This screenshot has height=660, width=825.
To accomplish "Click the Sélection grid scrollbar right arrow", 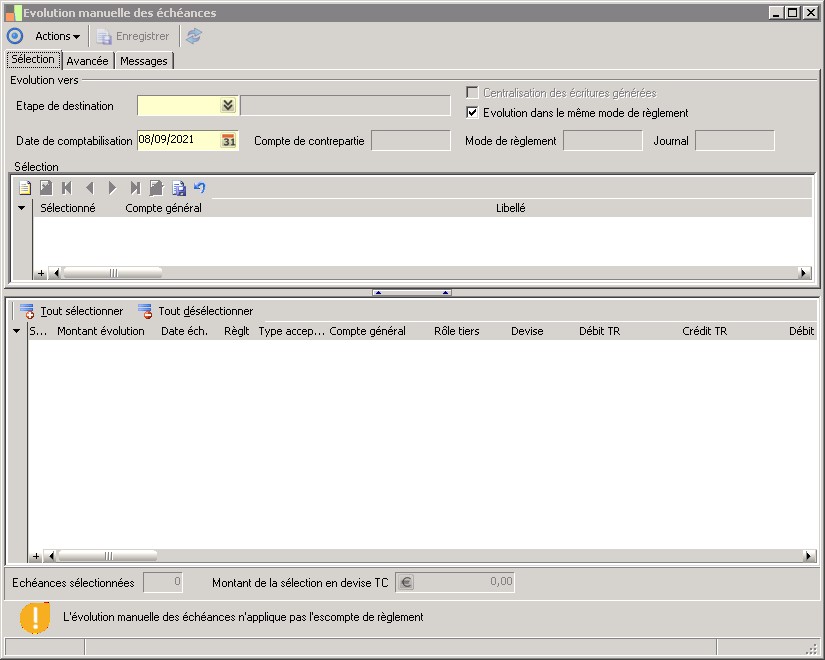I will point(803,273).
